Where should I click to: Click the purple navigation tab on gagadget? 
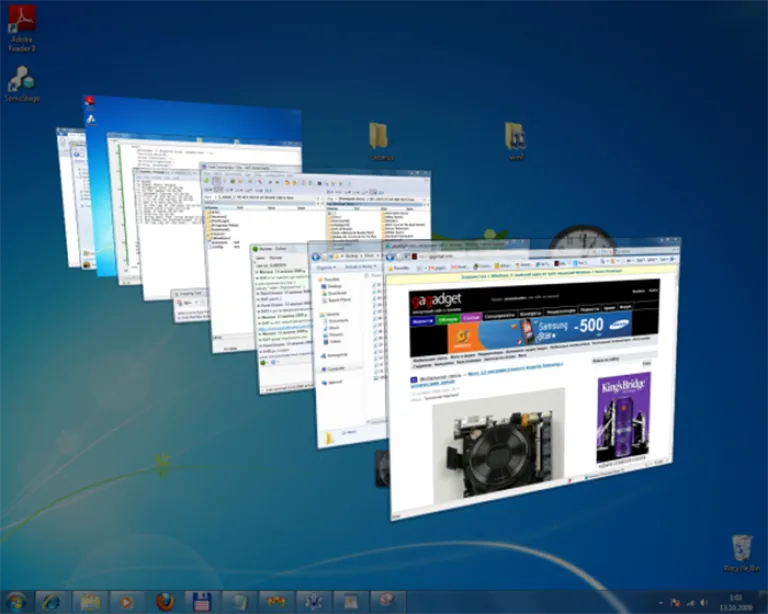(471, 318)
